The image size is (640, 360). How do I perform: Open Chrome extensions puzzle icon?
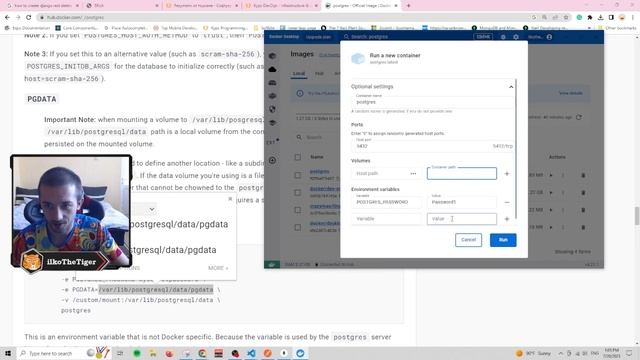590,17
